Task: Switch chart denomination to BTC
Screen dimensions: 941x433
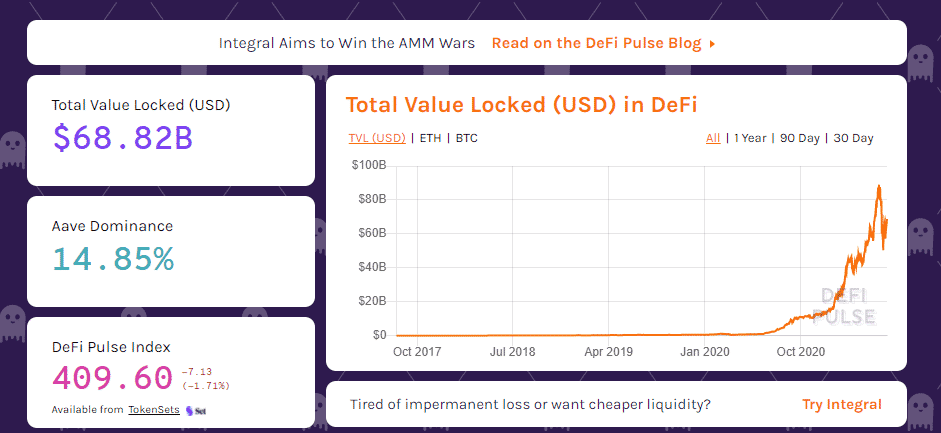Action: tap(466, 138)
